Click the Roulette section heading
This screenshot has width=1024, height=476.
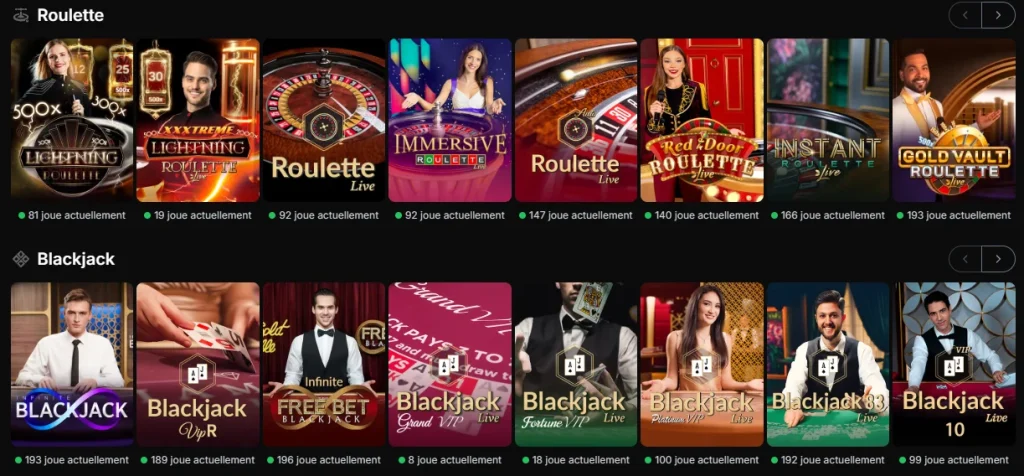(71, 15)
